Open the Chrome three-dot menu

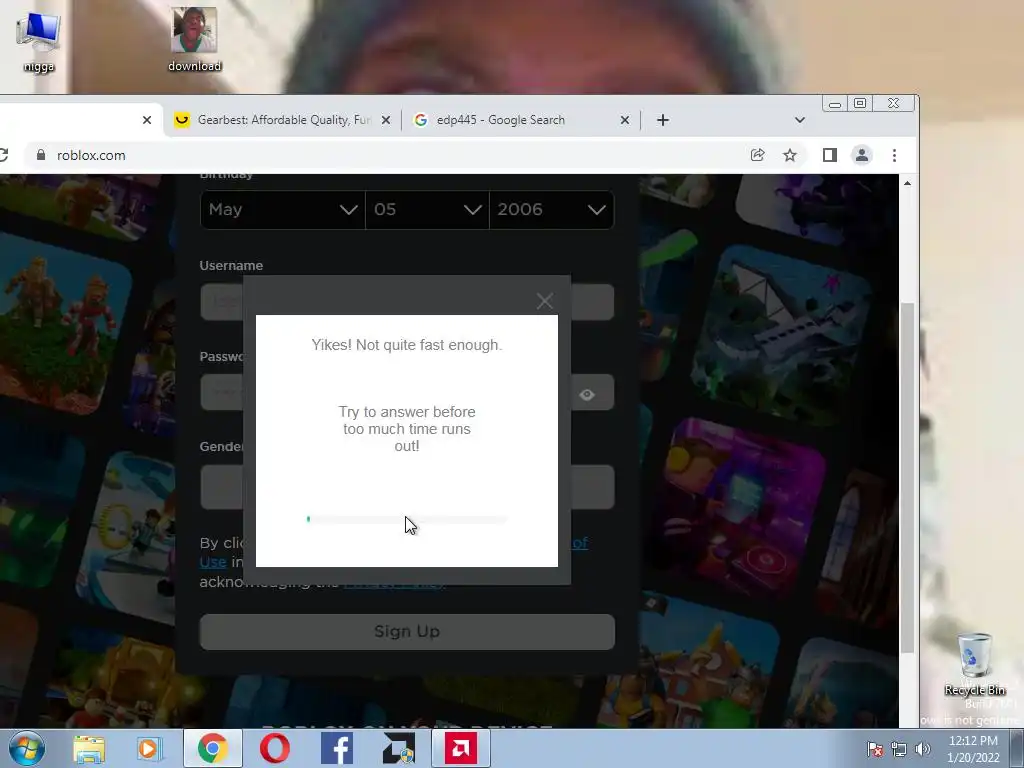click(894, 155)
